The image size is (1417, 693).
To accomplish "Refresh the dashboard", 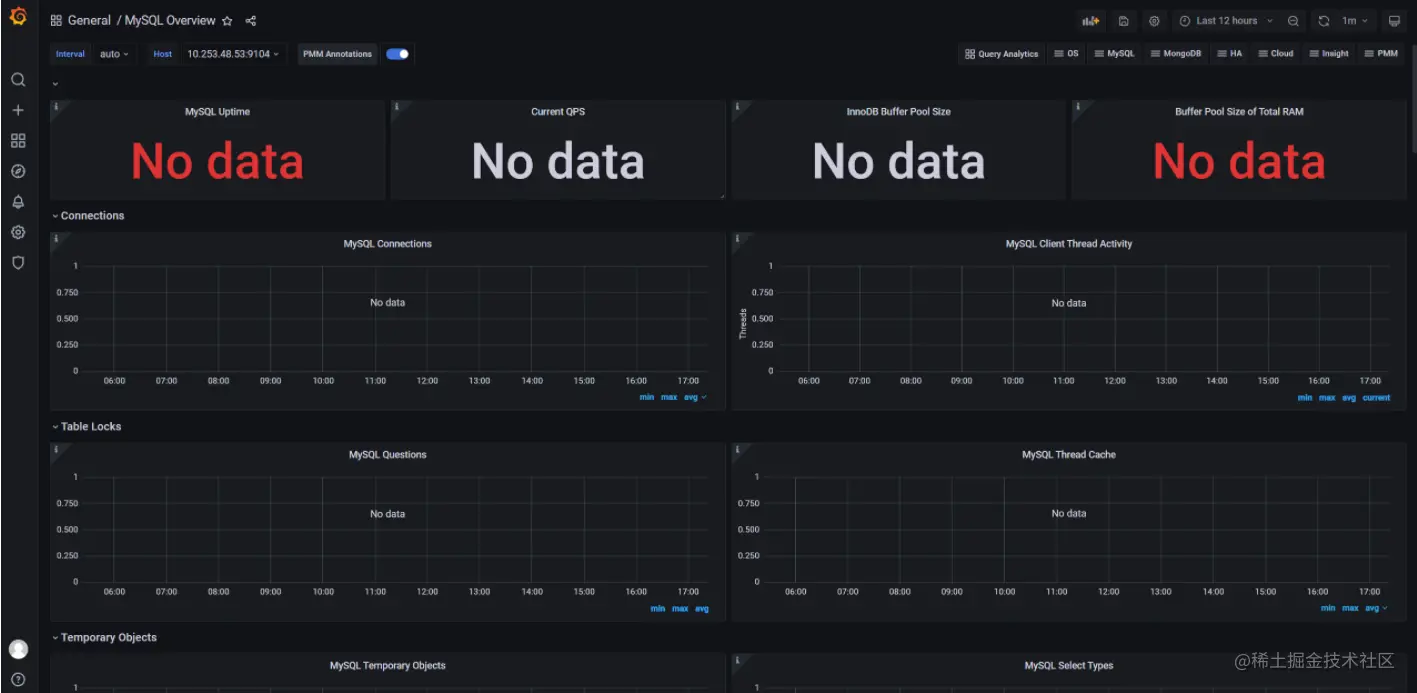I will pyautogui.click(x=1324, y=21).
